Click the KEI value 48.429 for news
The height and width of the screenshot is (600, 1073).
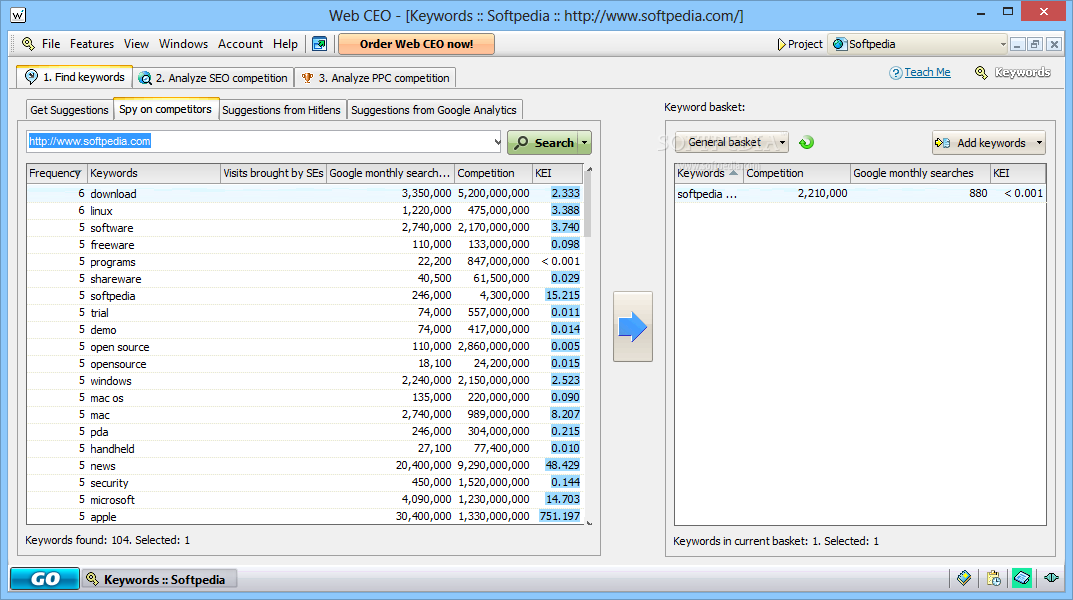tap(563, 465)
